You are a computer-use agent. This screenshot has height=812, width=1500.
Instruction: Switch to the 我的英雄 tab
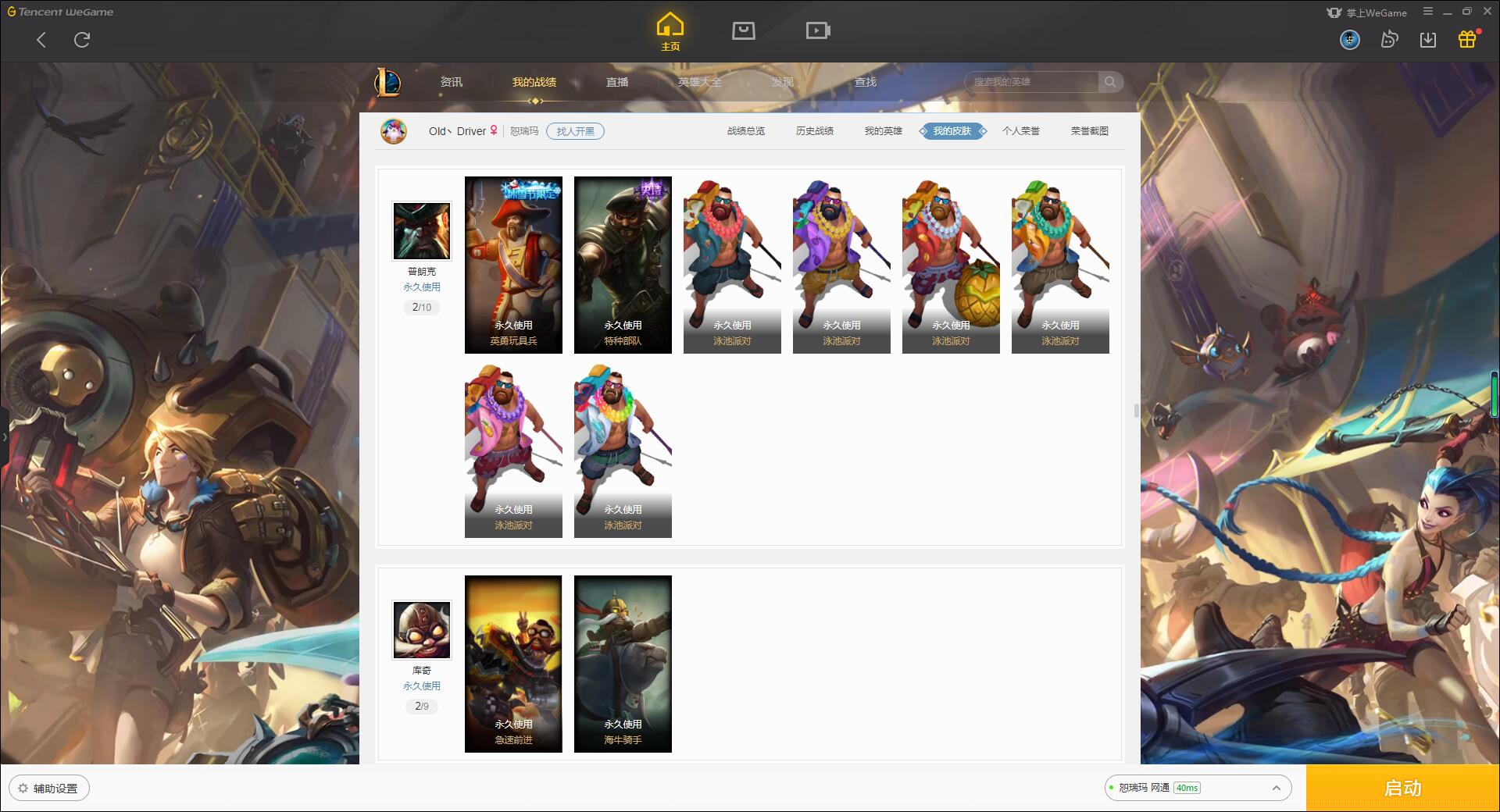point(884,131)
